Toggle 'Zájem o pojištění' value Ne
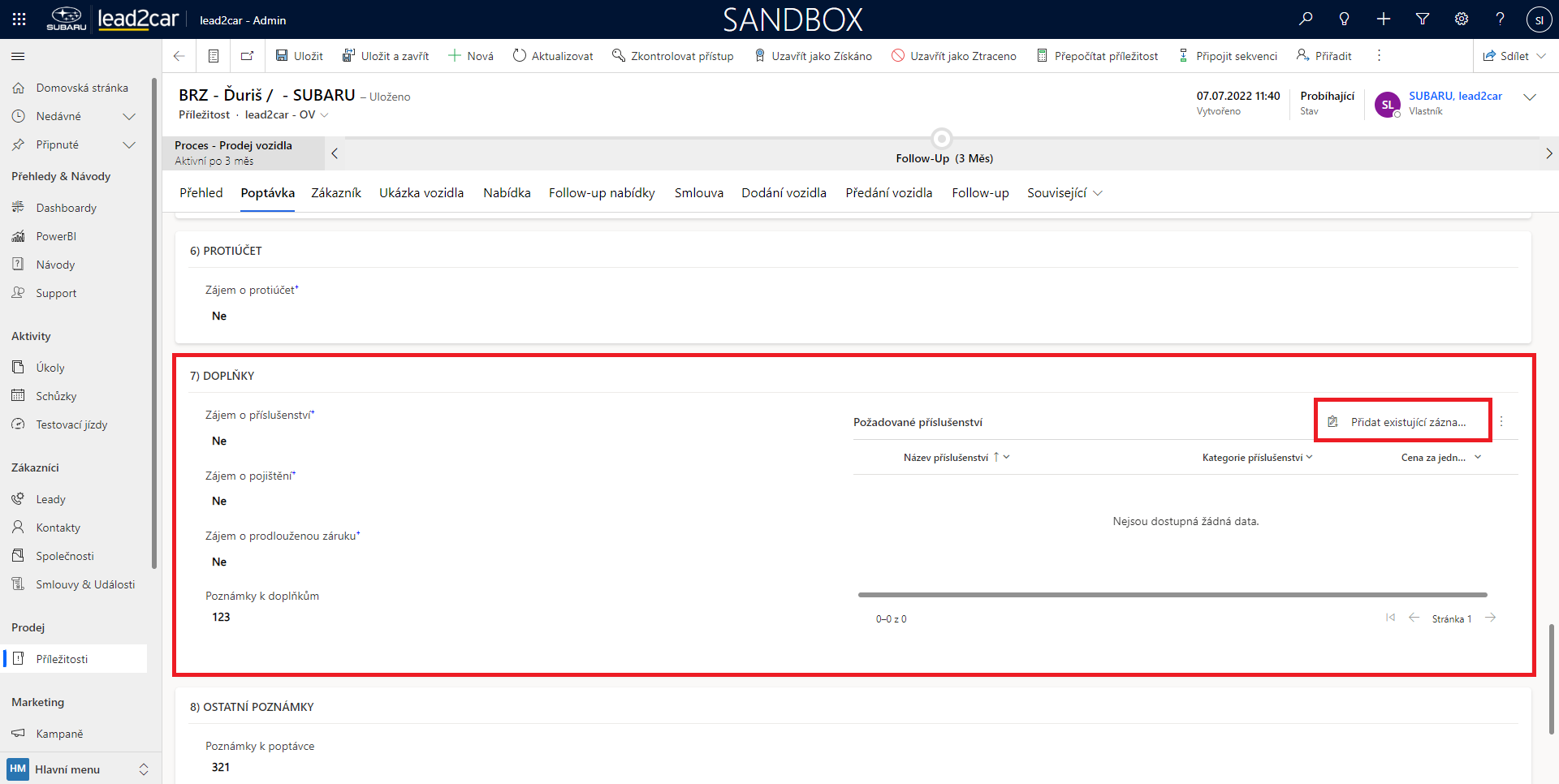Viewport: 1559px width, 784px height. click(x=219, y=501)
